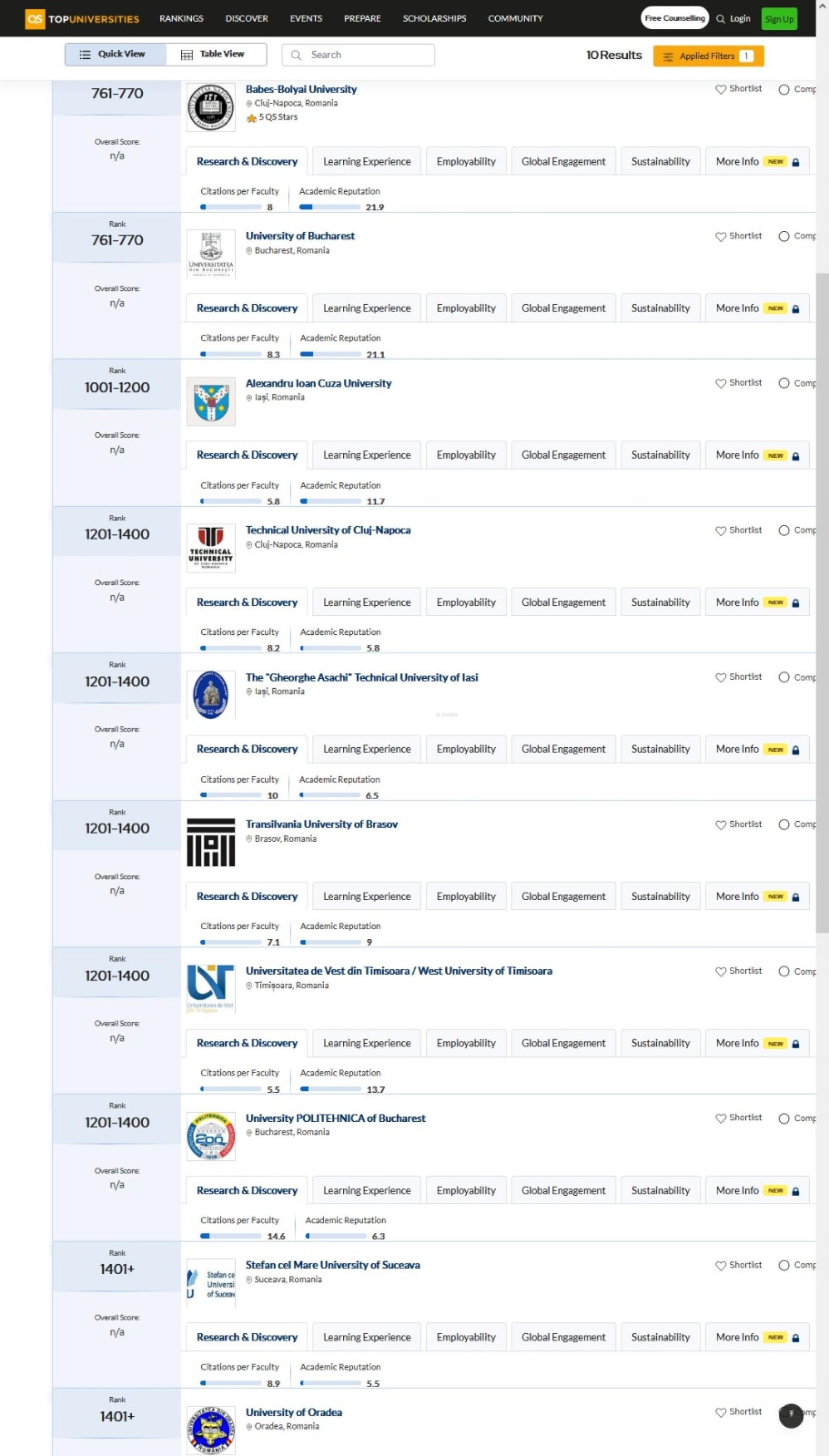Open Technical University of Cluj-Napoca logo
This screenshot has width=829, height=1456.
(211, 548)
